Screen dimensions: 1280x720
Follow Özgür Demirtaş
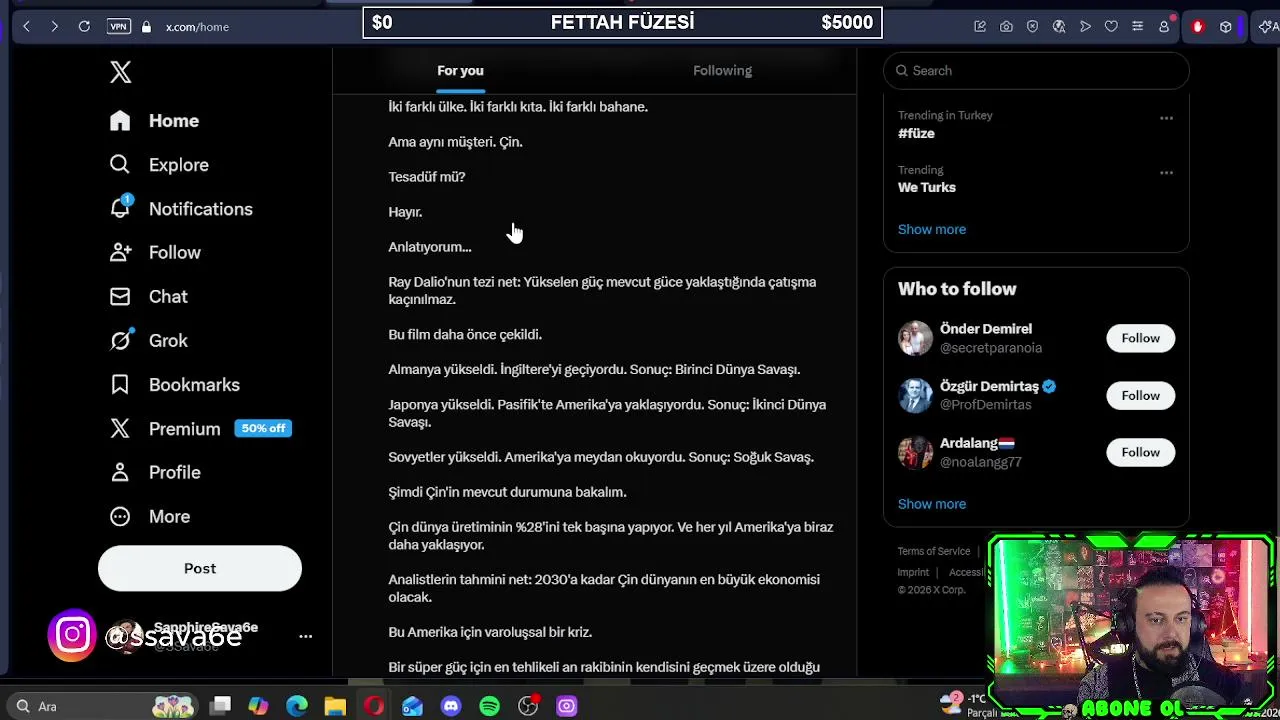1140,395
